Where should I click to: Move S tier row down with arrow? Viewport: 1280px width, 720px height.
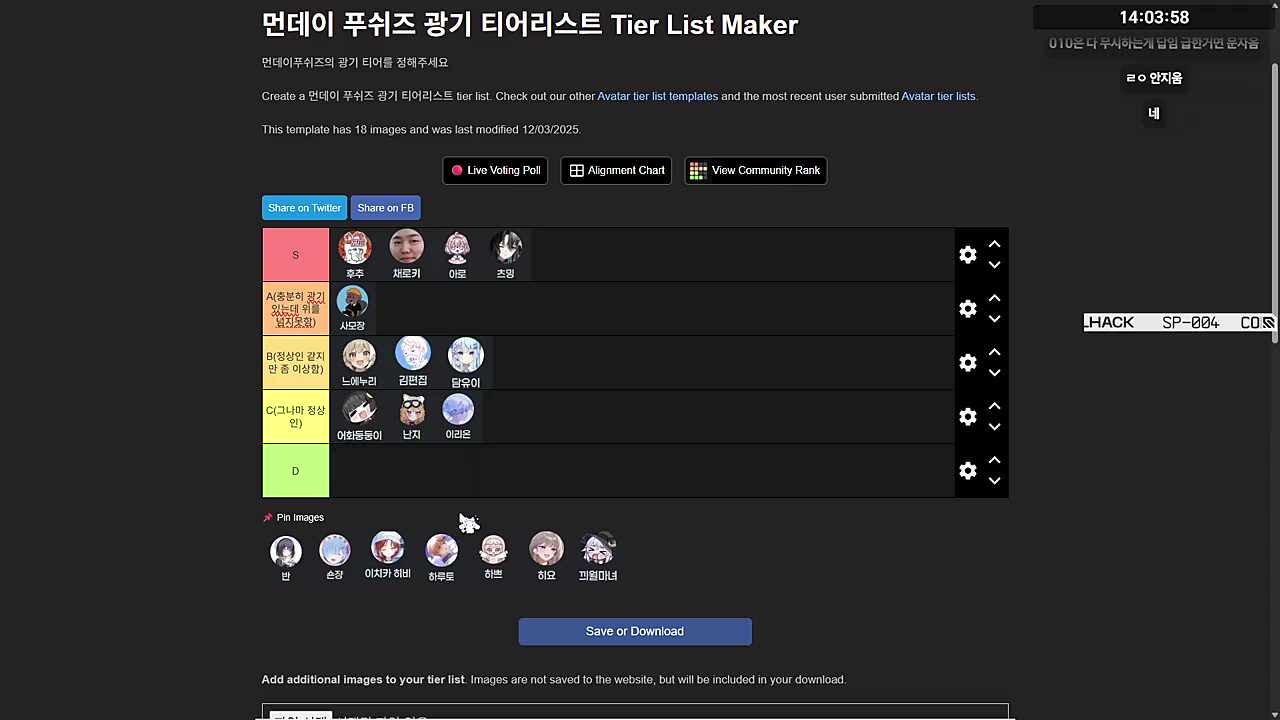pyautogui.click(x=994, y=266)
